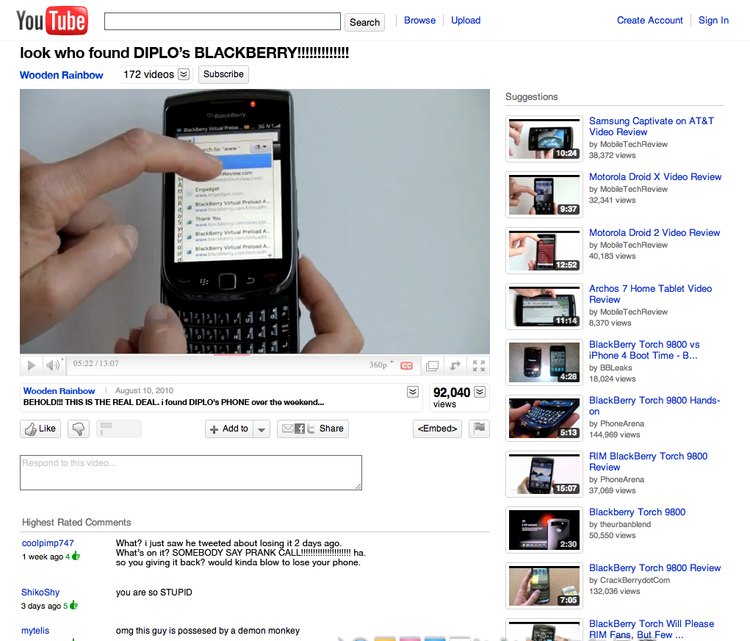750x641 pixels.
Task: Open the Share button
Action: click(x=313, y=429)
